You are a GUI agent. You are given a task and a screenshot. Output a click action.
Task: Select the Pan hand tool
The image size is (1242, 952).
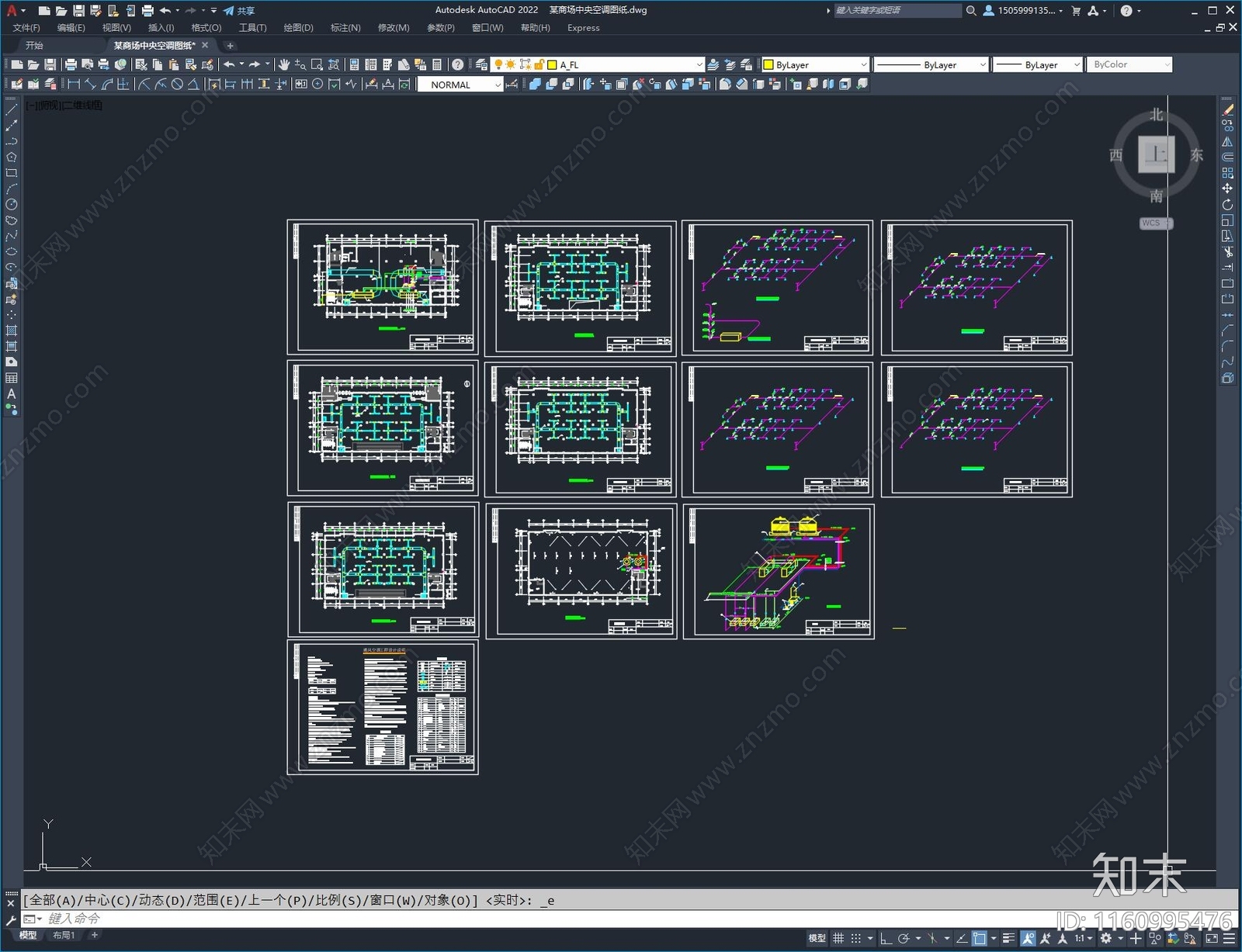[x=284, y=64]
